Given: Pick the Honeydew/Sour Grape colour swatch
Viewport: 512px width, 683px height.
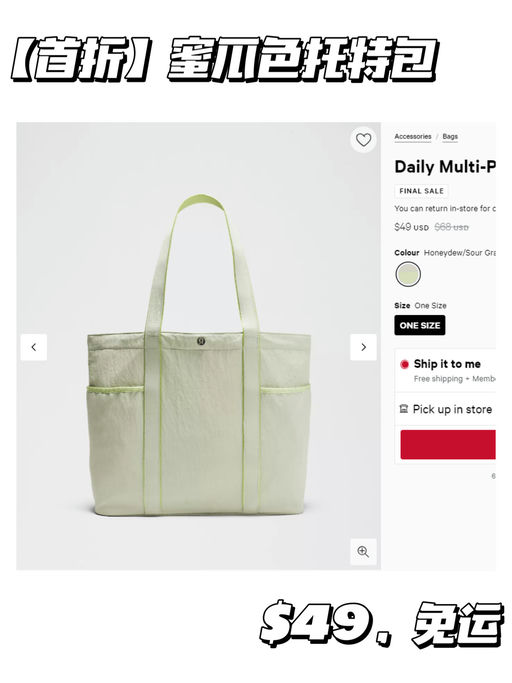Looking at the screenshot, I should (x=408, y=274).
